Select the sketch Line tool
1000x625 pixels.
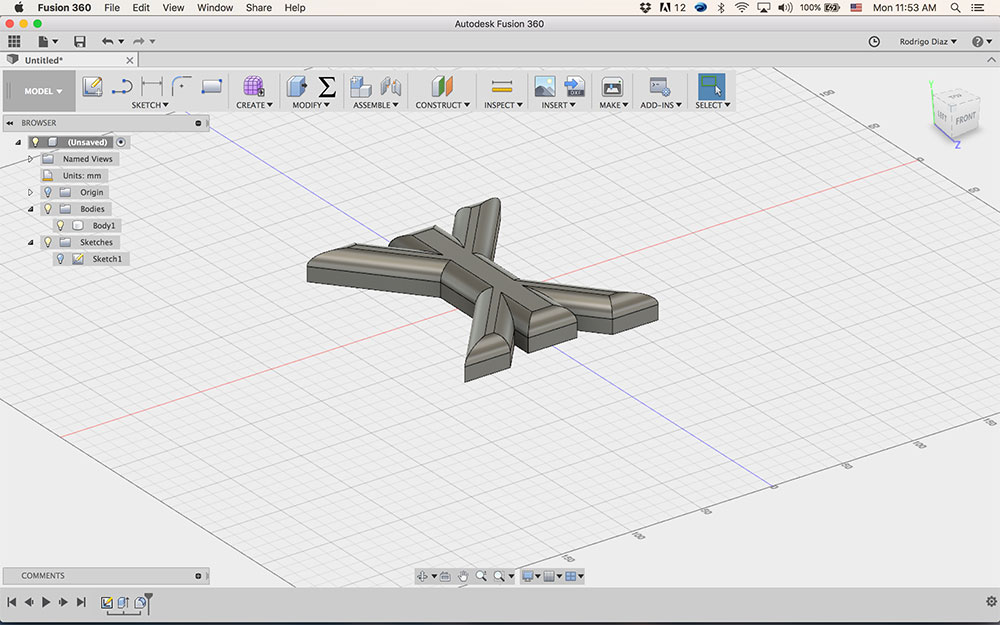(122, 86)
